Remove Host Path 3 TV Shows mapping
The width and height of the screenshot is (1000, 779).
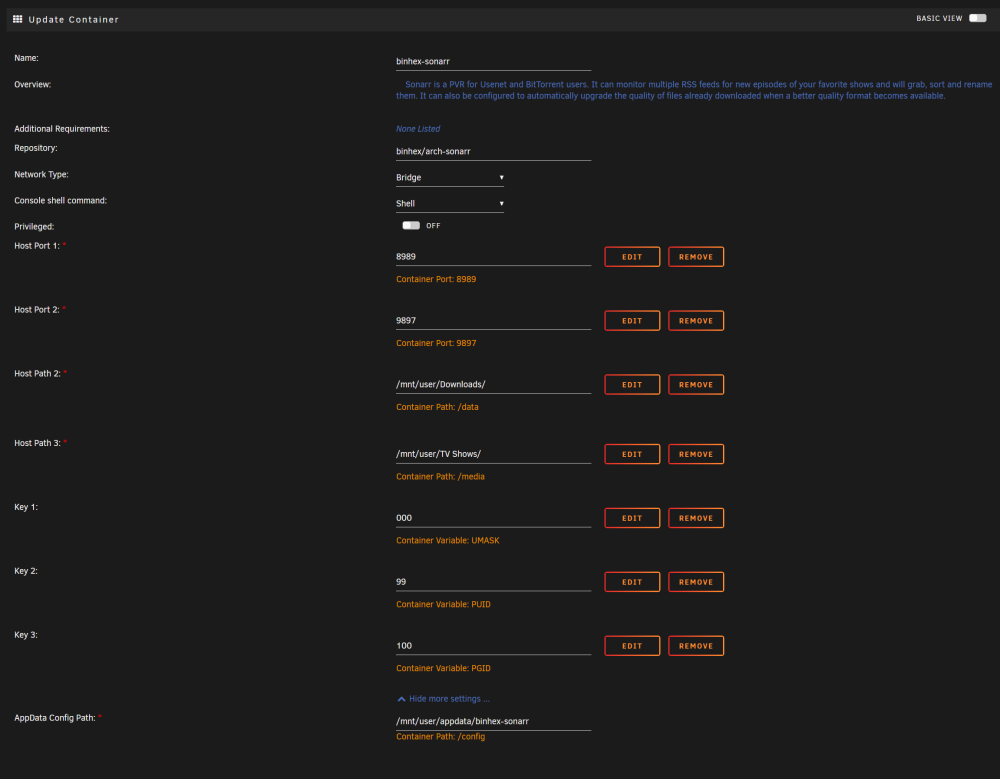tap(696, 454)
